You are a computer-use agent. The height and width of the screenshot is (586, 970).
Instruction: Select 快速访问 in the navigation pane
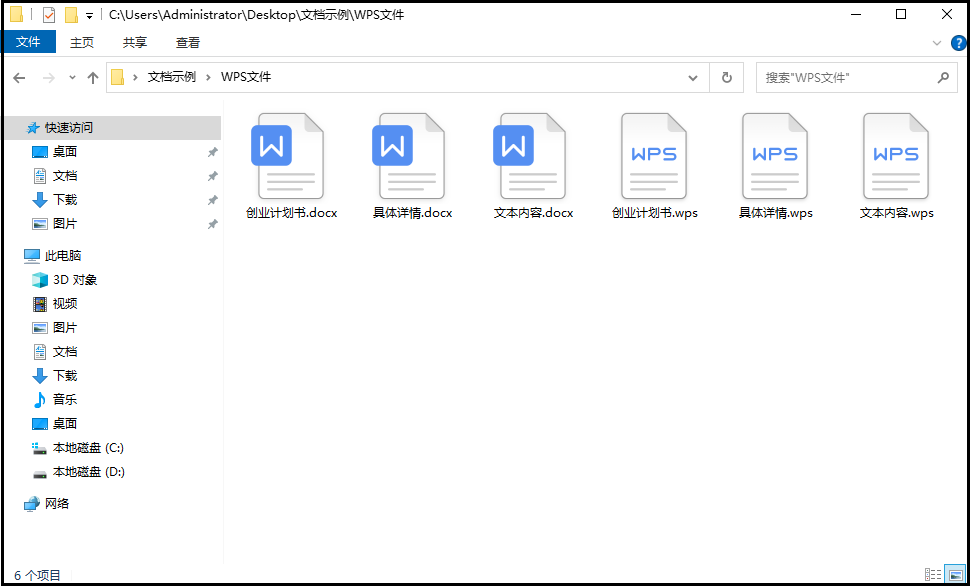(x=112, y=127)
